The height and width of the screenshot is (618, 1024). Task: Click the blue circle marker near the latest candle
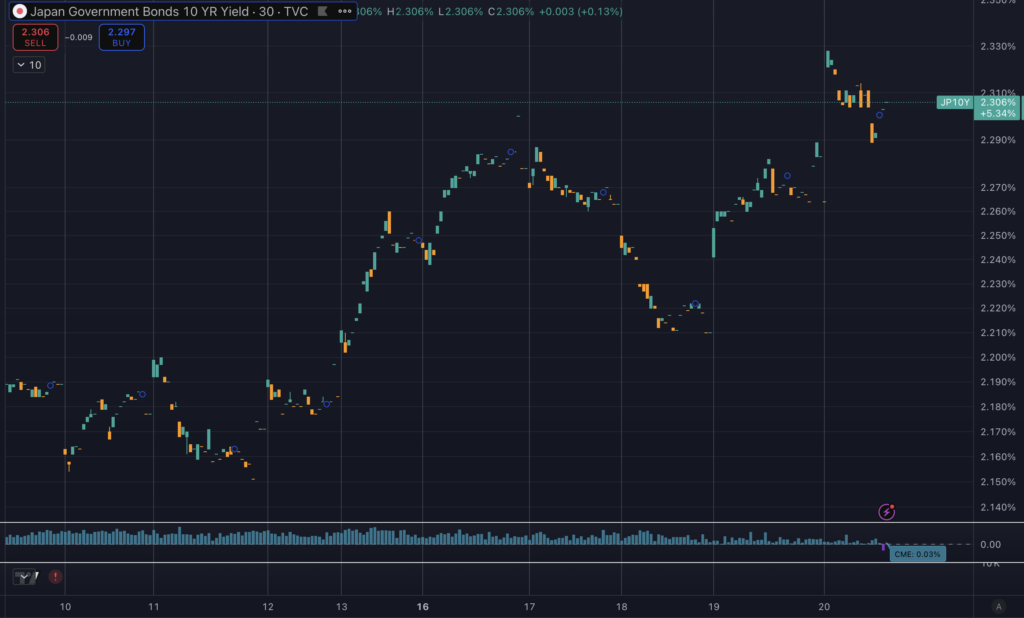[x=880, y=115]
